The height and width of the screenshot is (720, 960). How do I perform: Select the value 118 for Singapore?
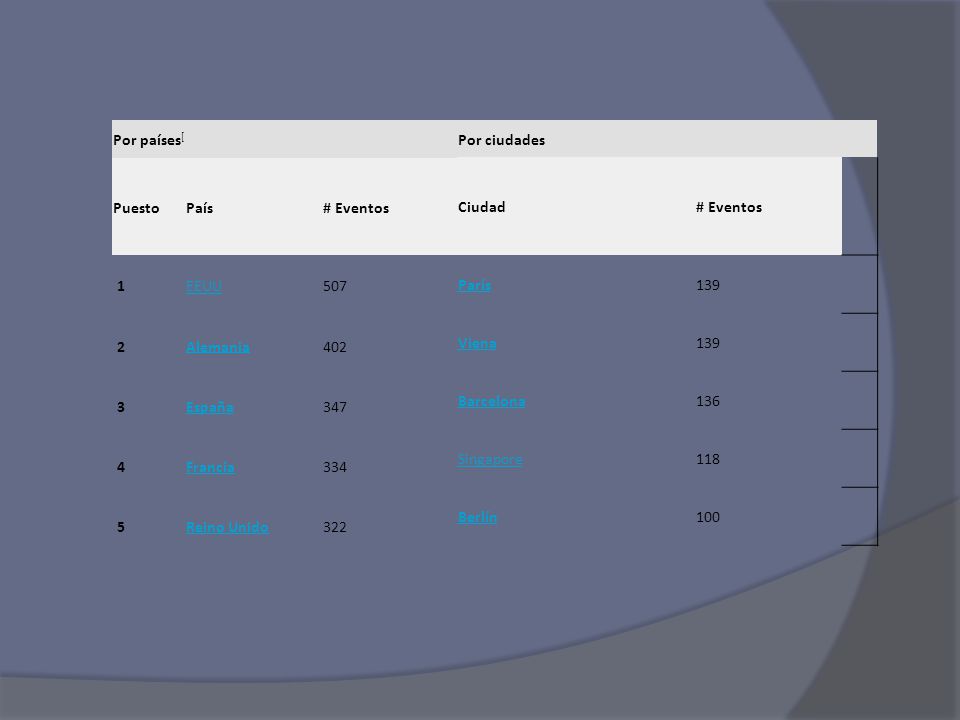pyautogui.click(x=708, y=459)
